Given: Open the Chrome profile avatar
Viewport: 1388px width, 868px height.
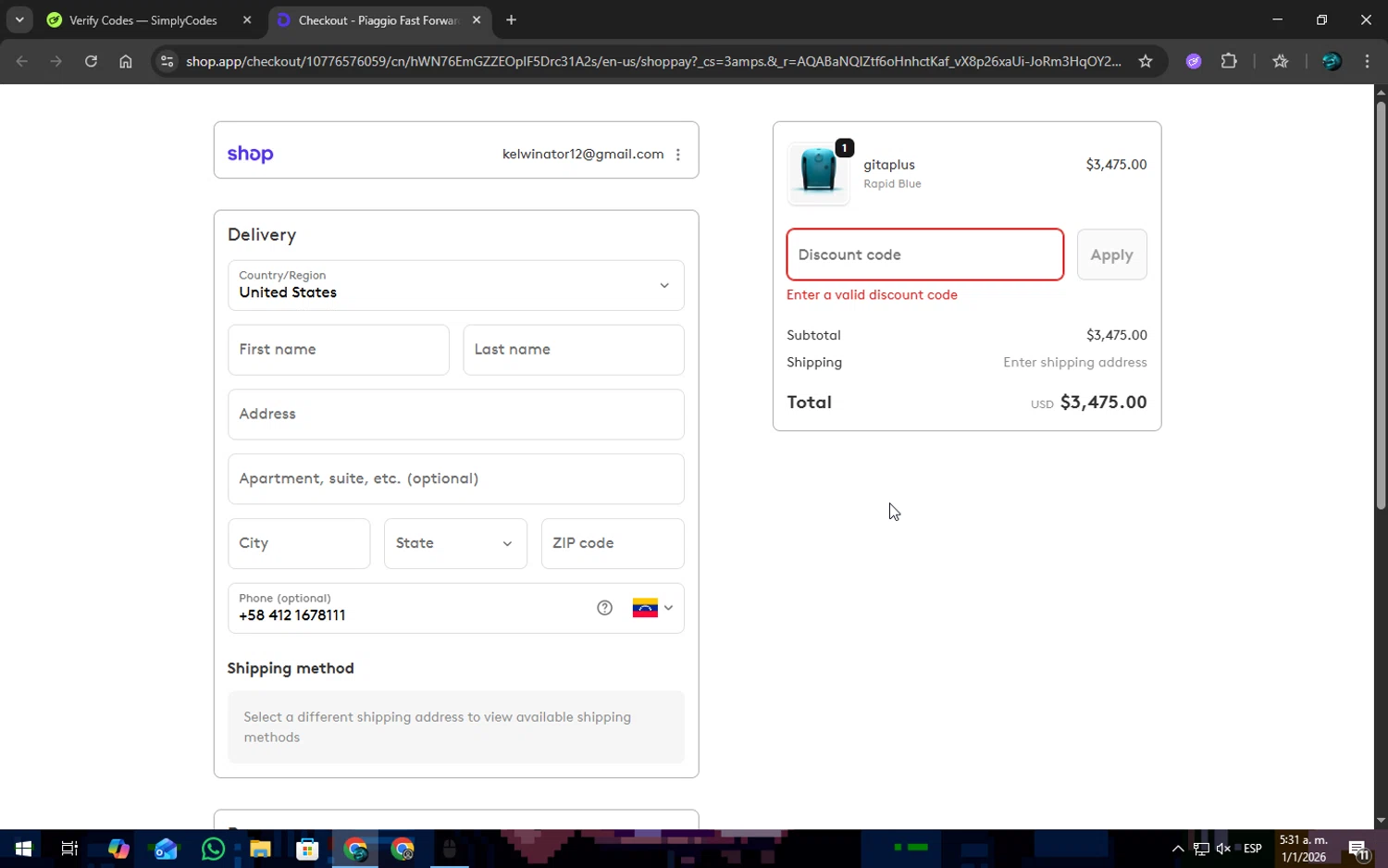Looking at the screenshot, I should click(x=1332, y=61).
